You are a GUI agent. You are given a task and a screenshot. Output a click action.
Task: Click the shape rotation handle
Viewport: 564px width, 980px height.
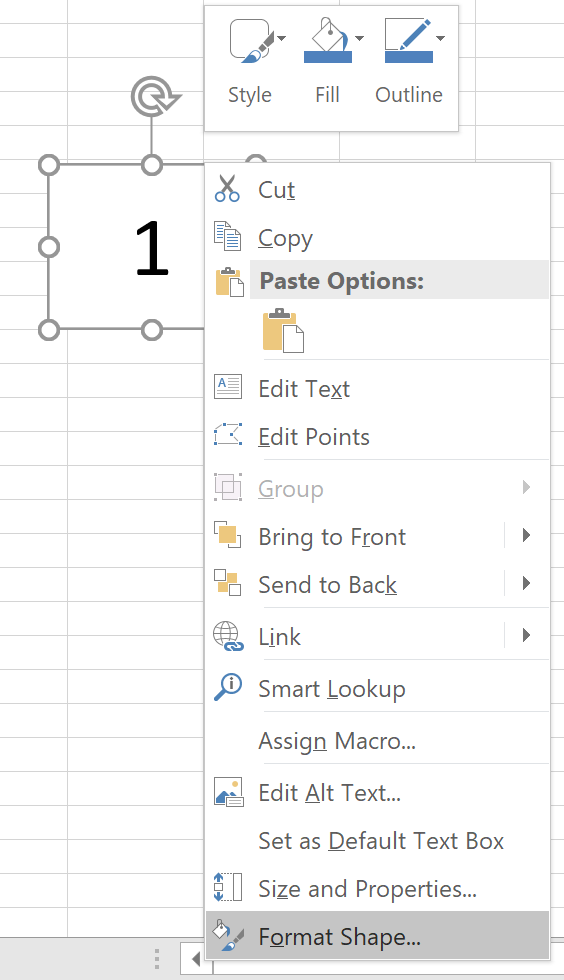pyautogui.click(x=154, y=96)
